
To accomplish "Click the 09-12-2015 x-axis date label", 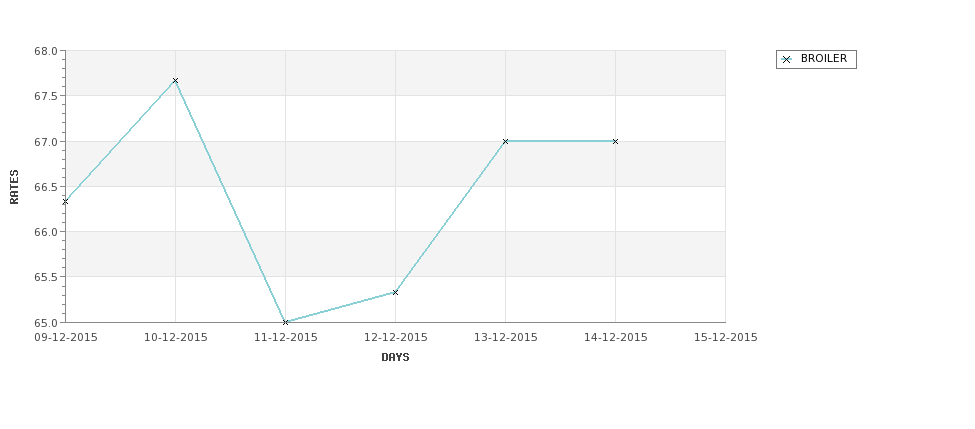I will (x=65, y=338).
